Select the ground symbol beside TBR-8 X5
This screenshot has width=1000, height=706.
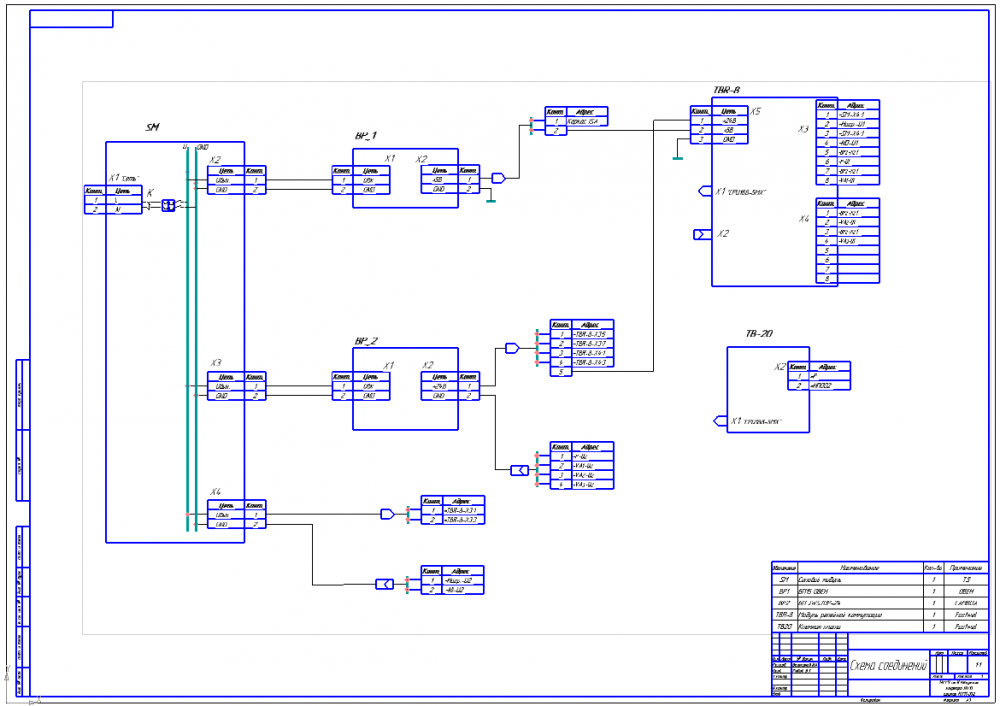point(678,154)
